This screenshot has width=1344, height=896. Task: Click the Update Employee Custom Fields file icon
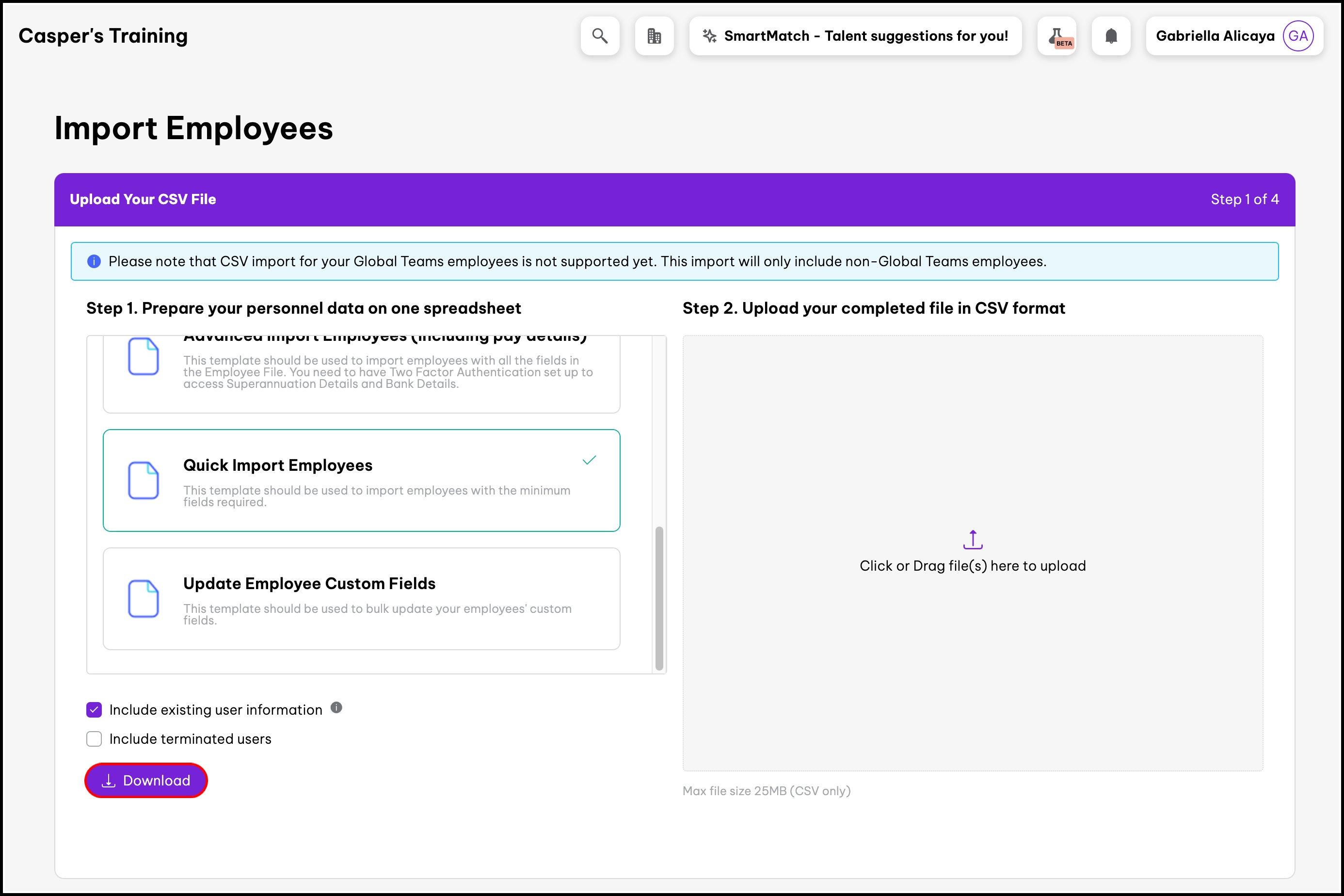[143, 598]
